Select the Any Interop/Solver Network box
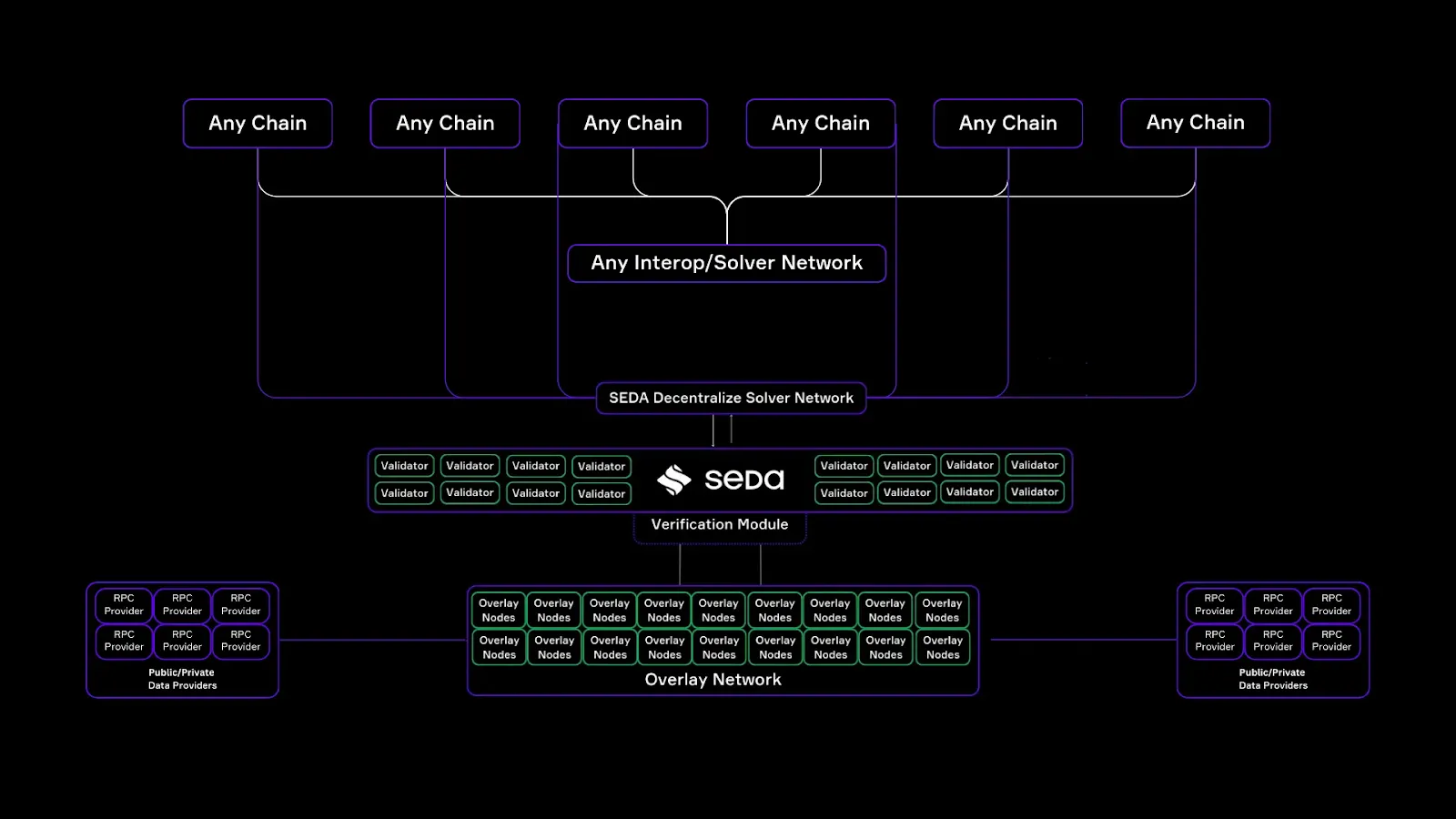The height and width of the screenshot is (819, 1456). tap(727, 263)
